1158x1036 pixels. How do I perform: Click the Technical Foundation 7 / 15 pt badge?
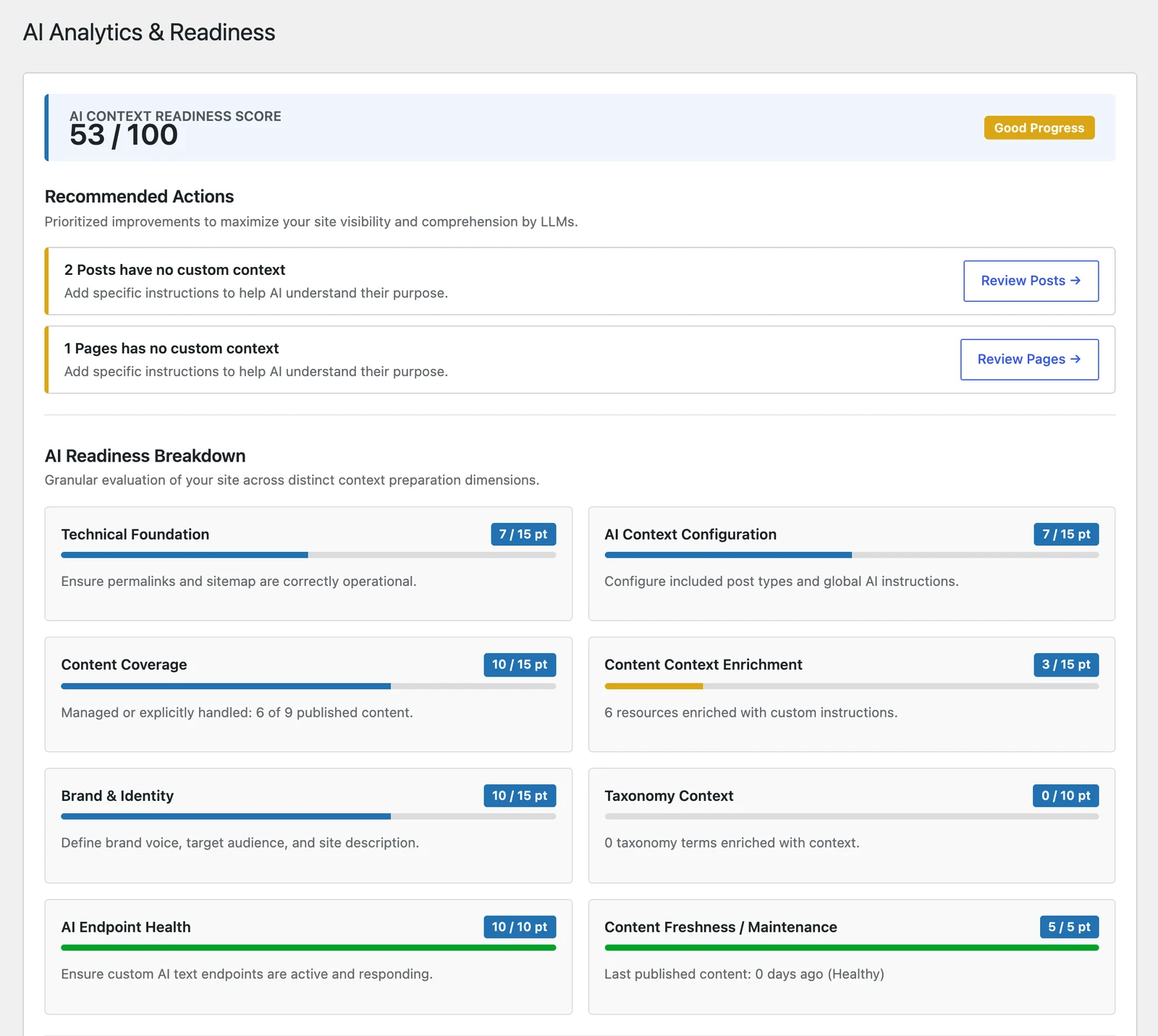pos(523,534)
